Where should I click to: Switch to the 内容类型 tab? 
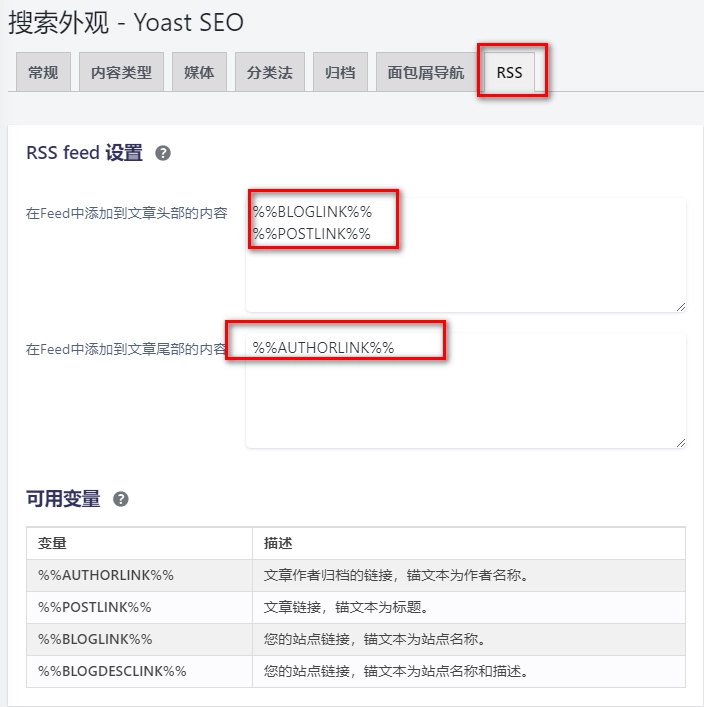[121, 72]
